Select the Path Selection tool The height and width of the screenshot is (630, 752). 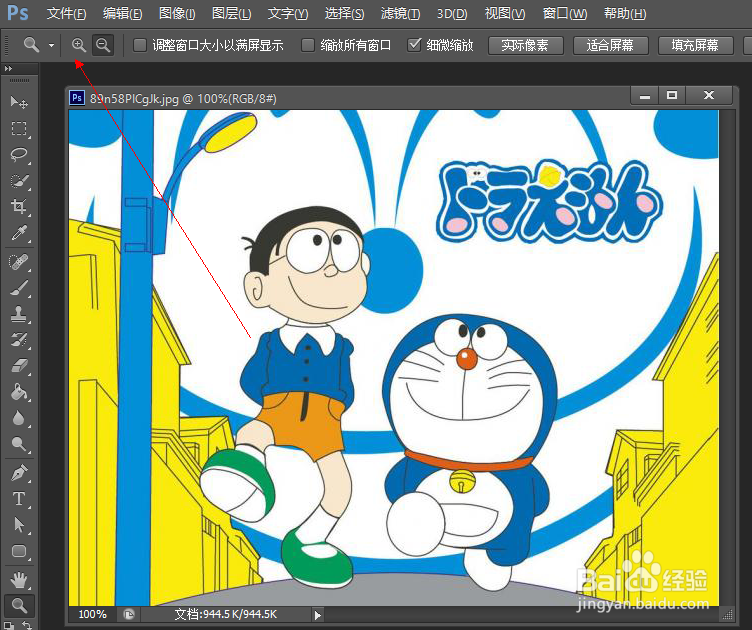click(19, 525)
